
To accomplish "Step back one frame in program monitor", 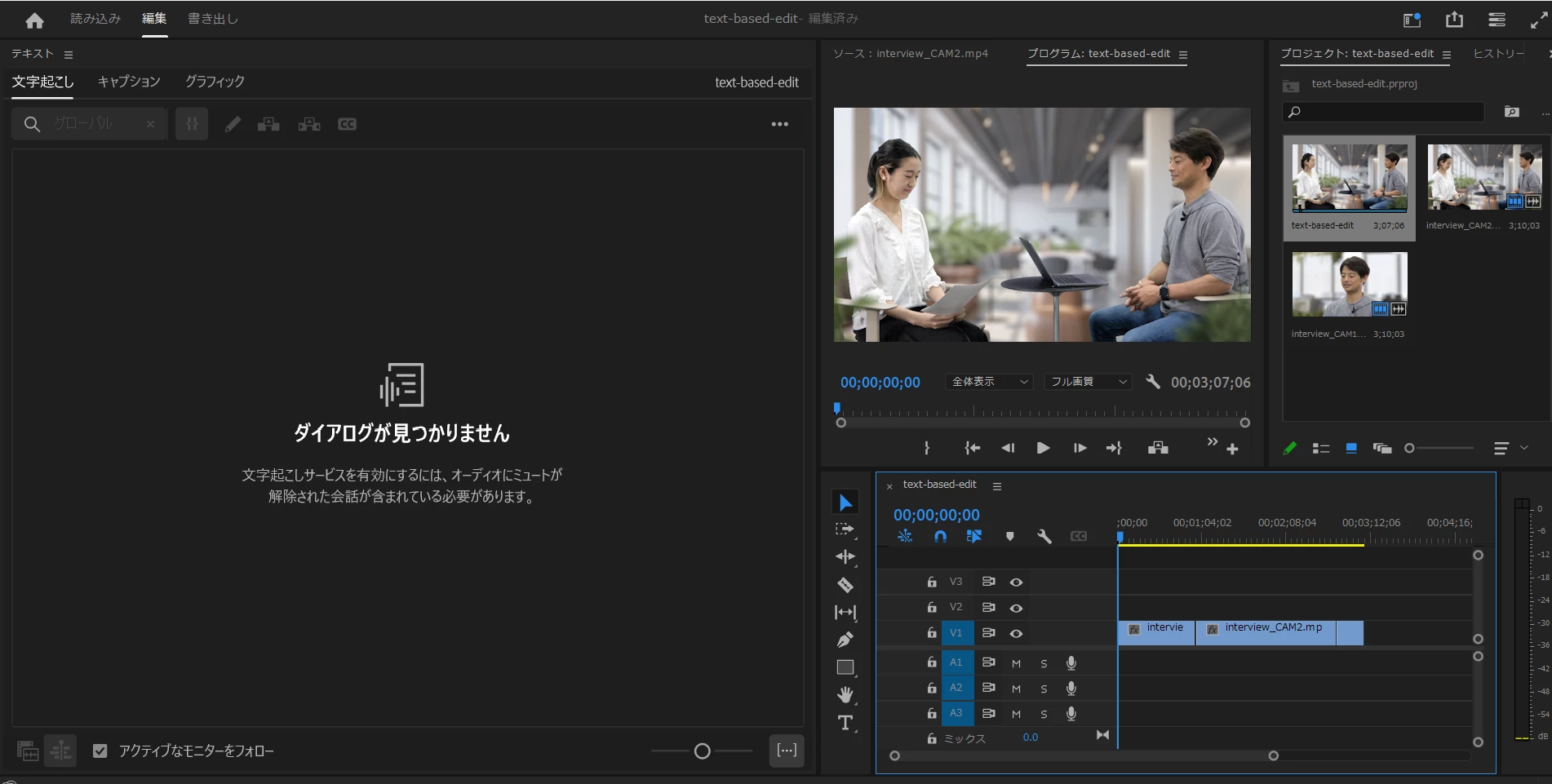I will [1008, 448].
